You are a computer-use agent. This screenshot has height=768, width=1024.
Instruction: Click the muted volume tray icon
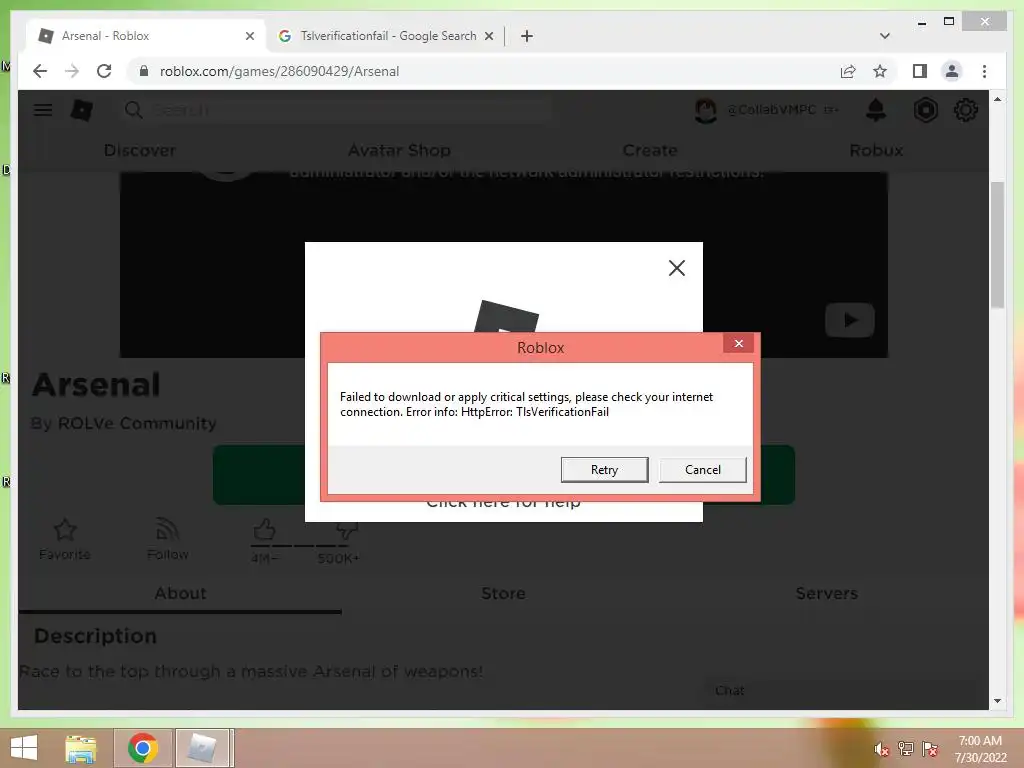pos(881,749)
